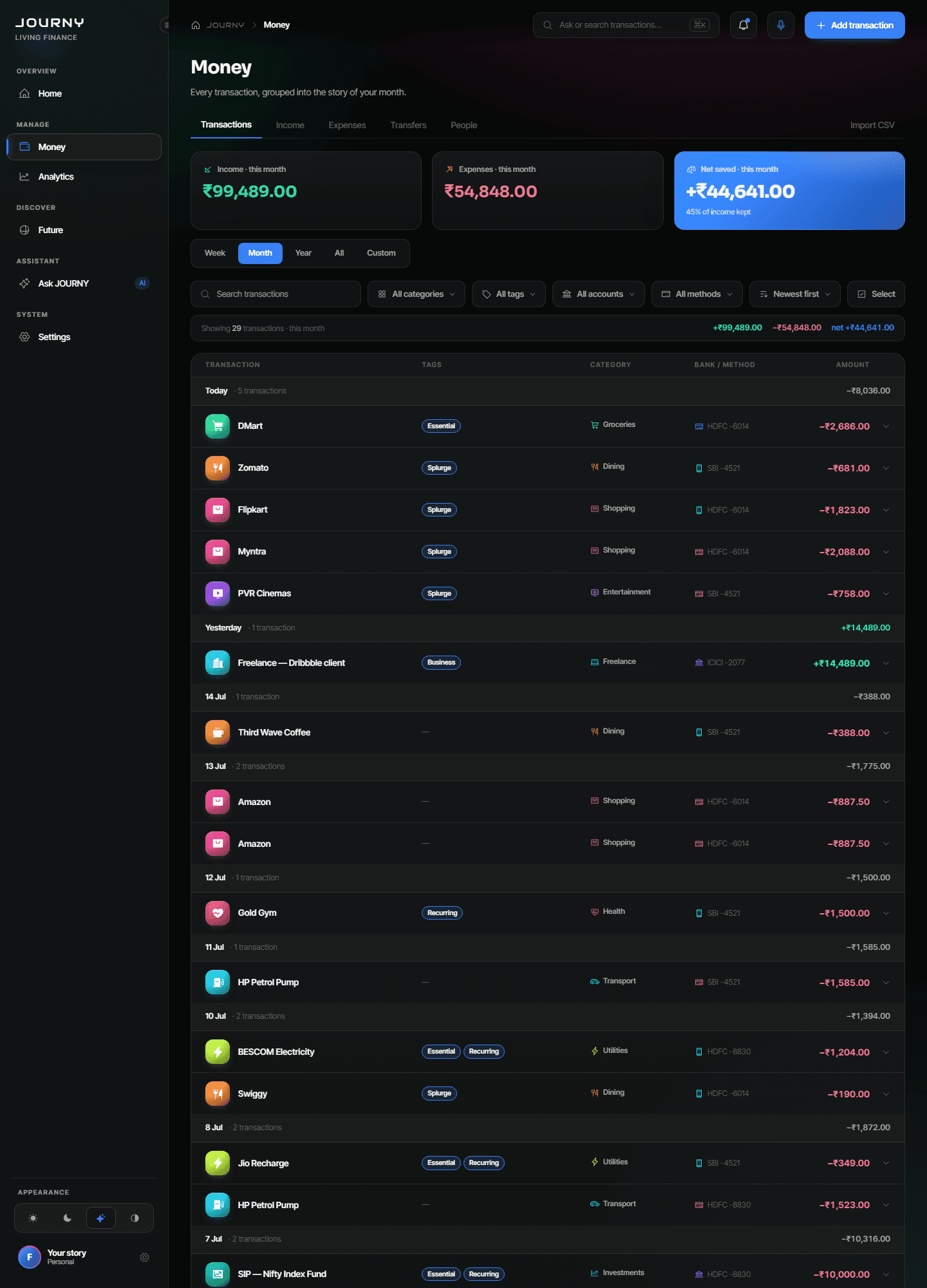The image size is (927, 1288).
Task: Click the Search transactions field
Action: pos(276,294)
